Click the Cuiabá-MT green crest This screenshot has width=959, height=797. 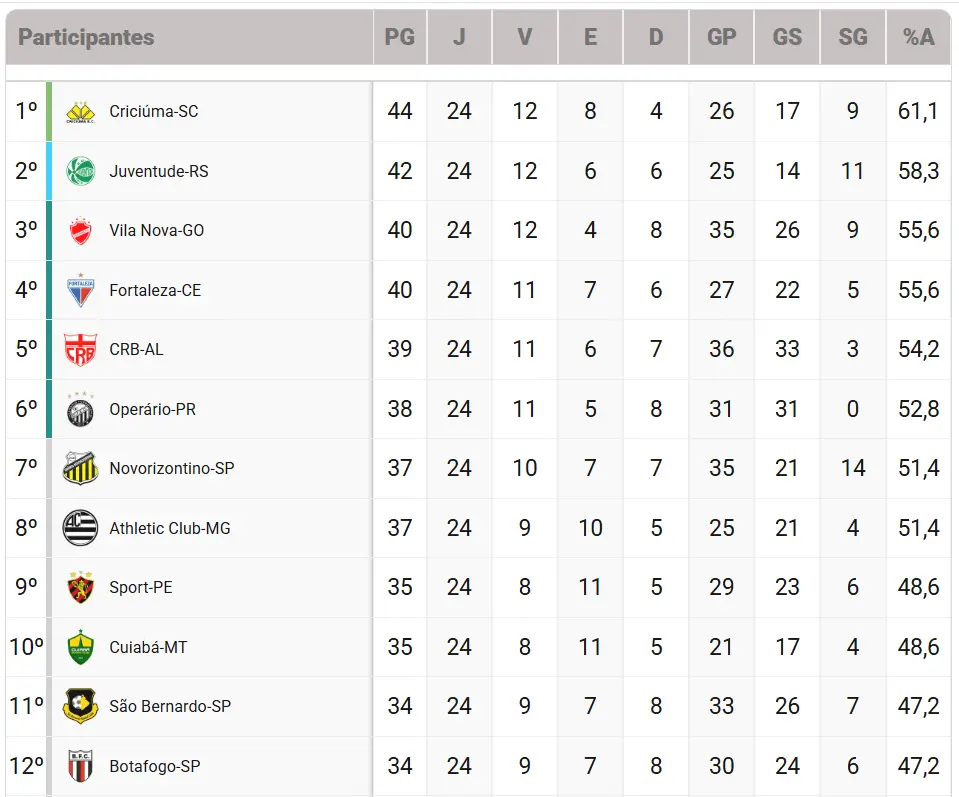(x=80, y=647)
